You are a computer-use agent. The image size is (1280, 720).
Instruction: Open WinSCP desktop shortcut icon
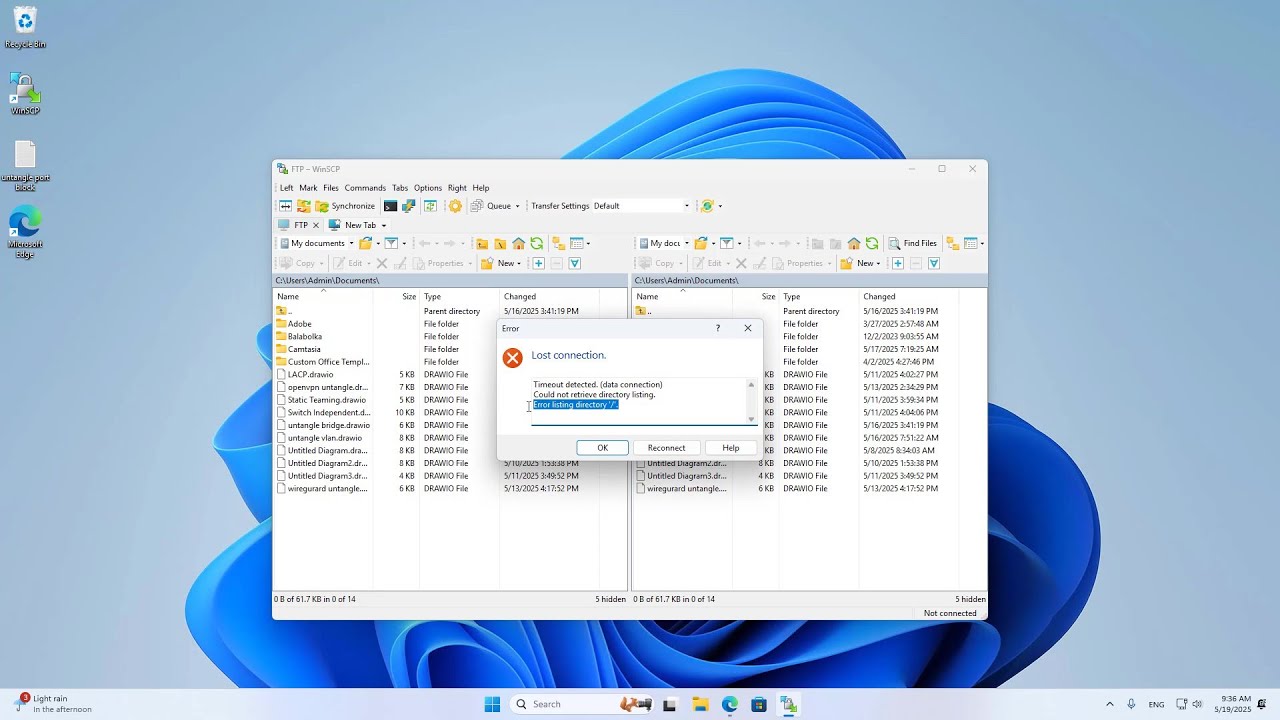point(25,93)
